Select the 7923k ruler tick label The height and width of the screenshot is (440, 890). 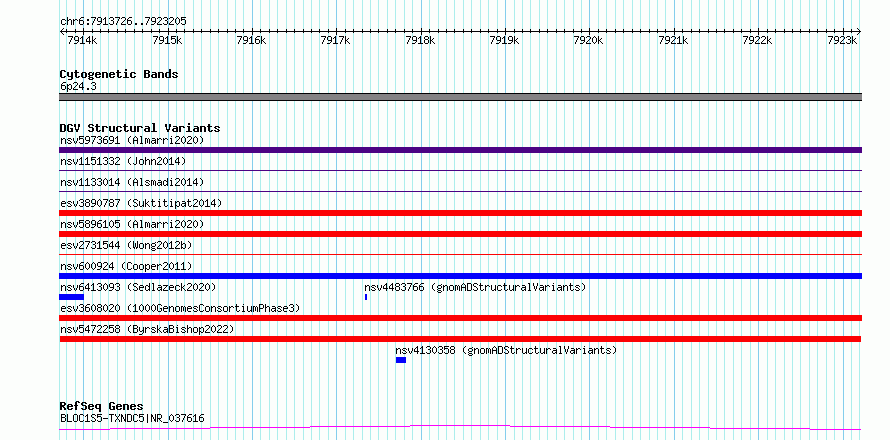click(x=842, y=40)
